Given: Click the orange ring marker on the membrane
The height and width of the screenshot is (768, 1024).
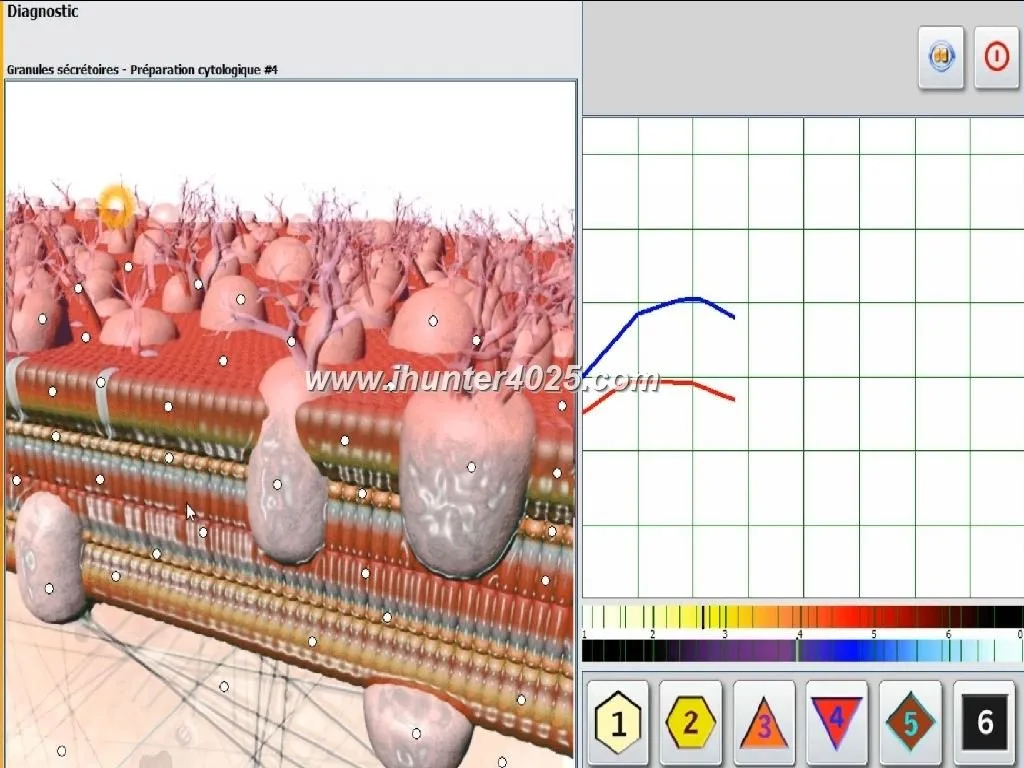Looking at the screenshot, I should click(x=116, y=206).
